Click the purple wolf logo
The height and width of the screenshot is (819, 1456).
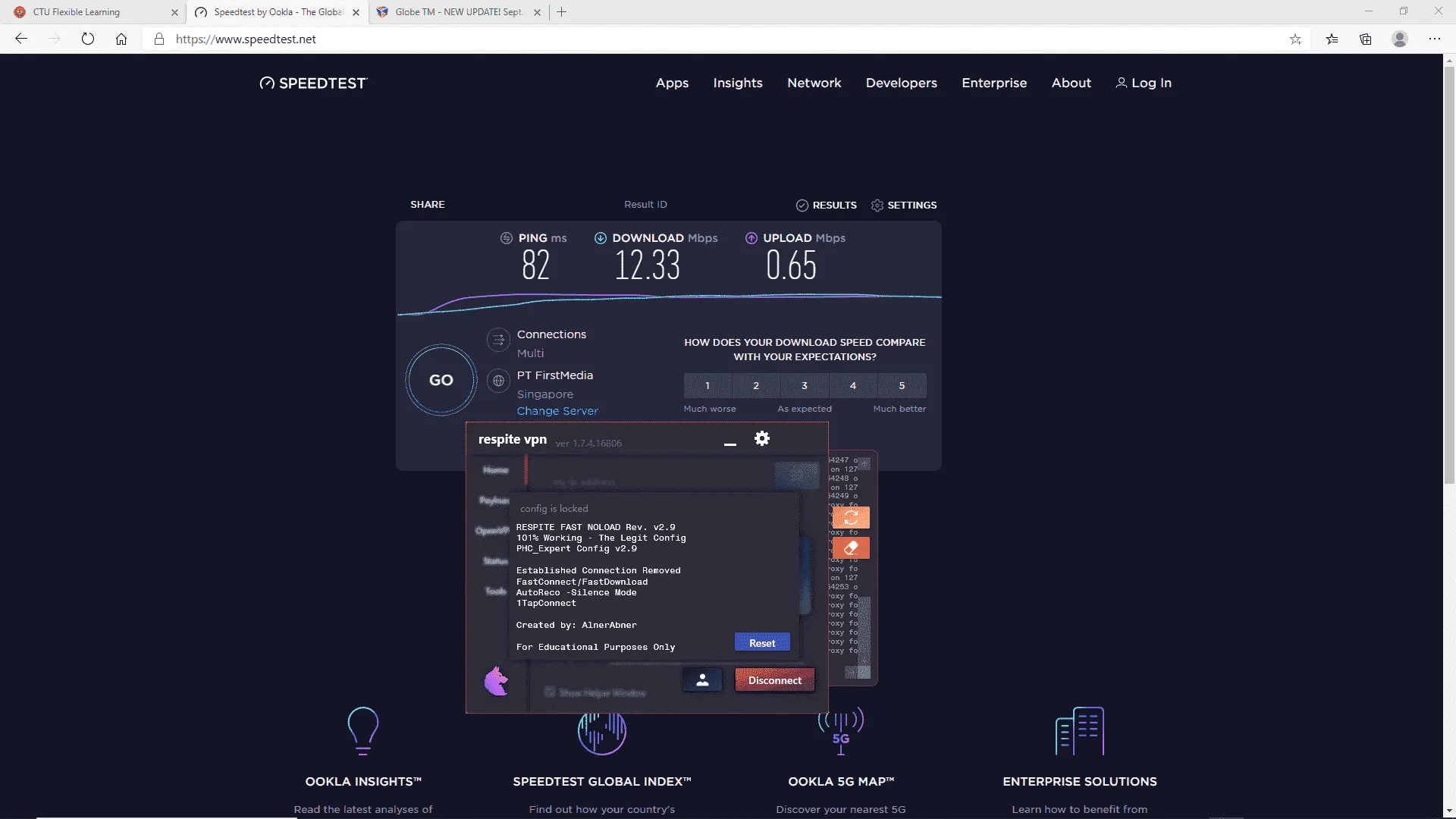click(497, 681)
